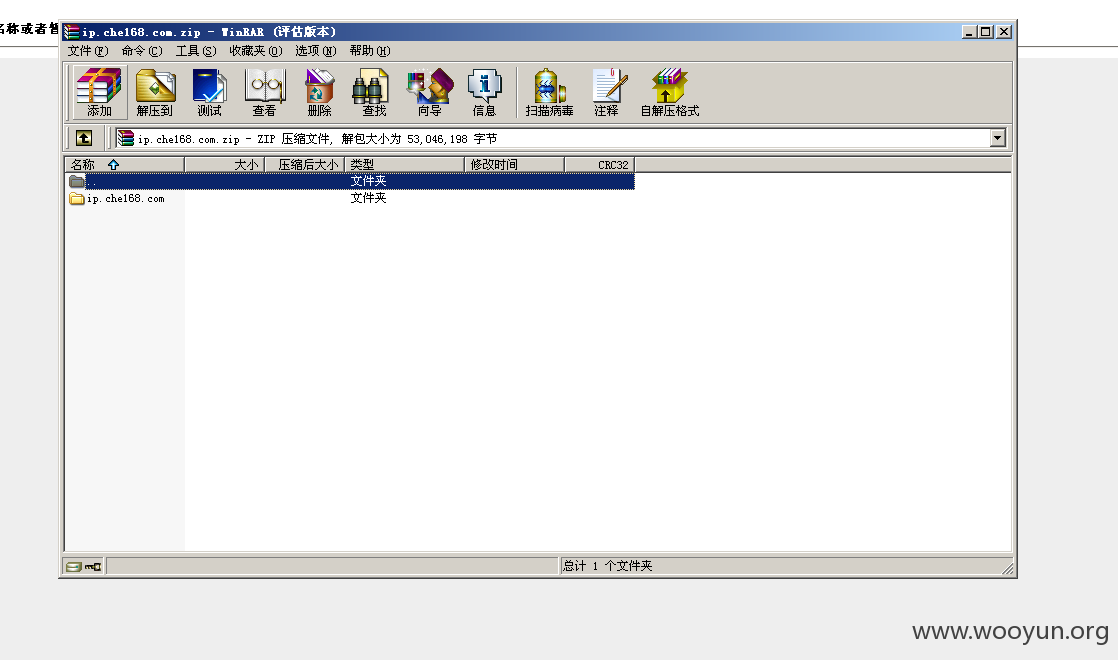Select the ip.che168.com folder name
This screenshot has width=1118, height=660.
125,199
